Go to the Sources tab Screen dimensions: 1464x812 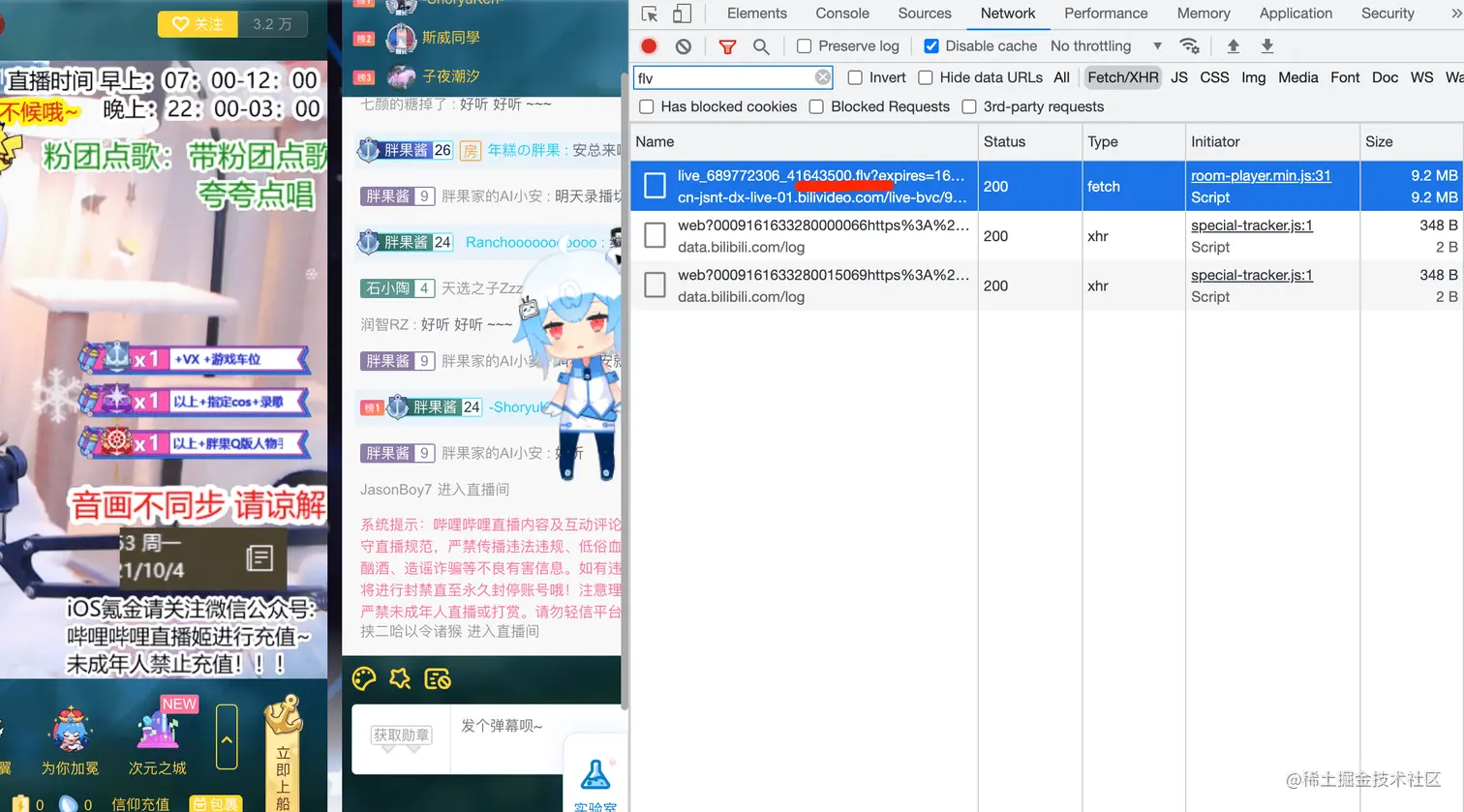pos(925,14)
